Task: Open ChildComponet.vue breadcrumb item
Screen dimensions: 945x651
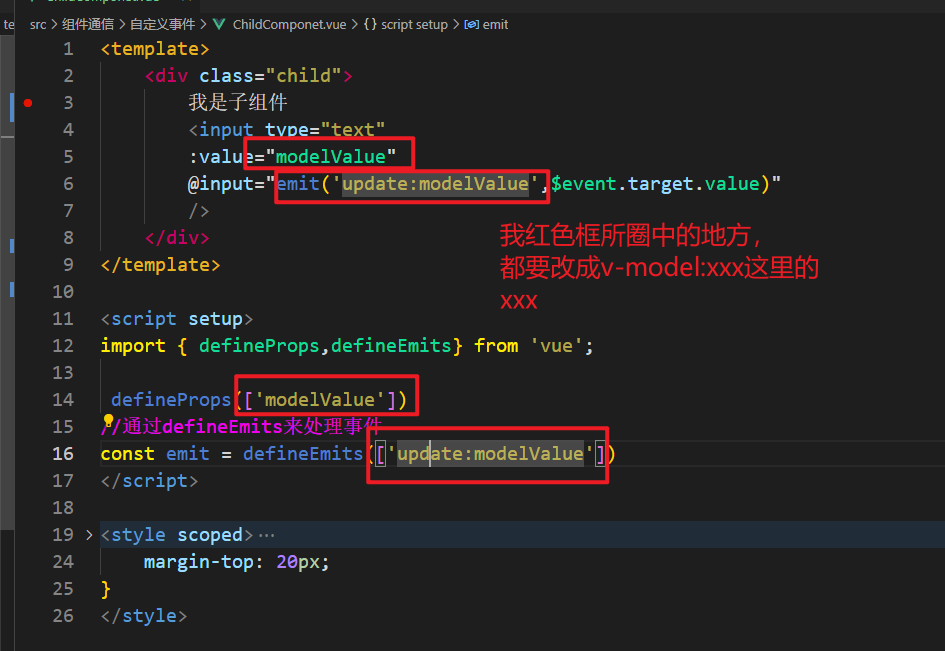Action: tap(289, 24)
